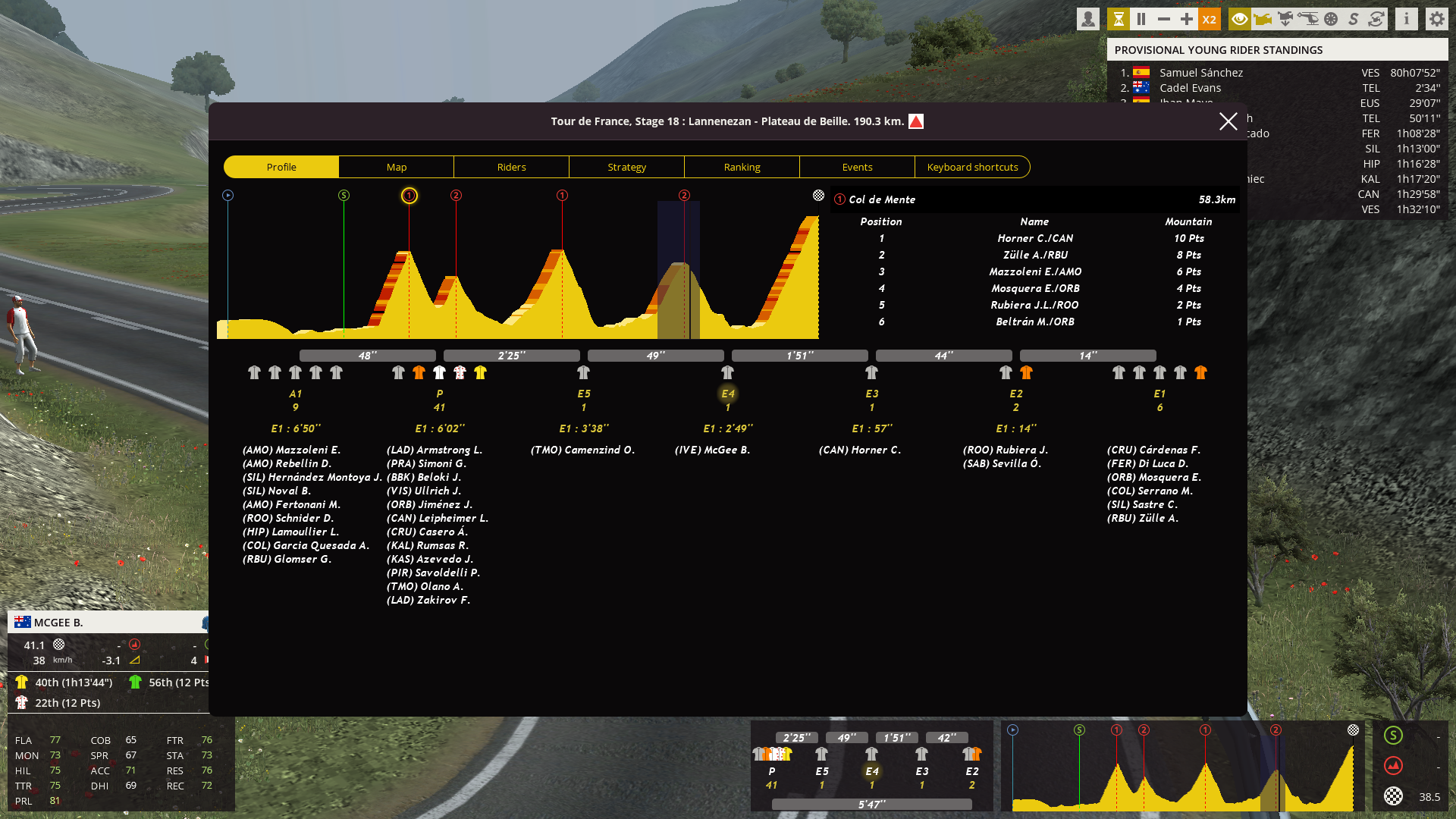The image size is (1456, 819).
Task: Click Horner C./CAN in mountain ranking
Action: coord(1035,238)
